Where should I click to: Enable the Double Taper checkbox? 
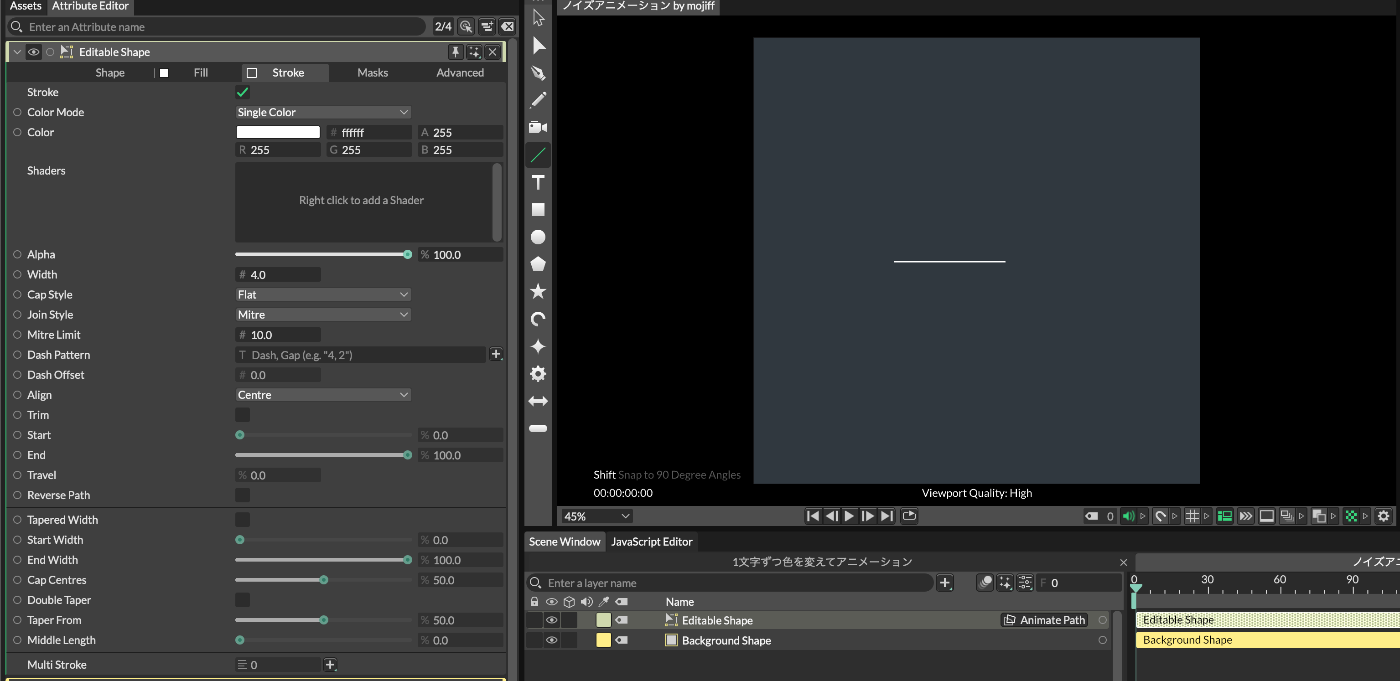click(242, 600)
